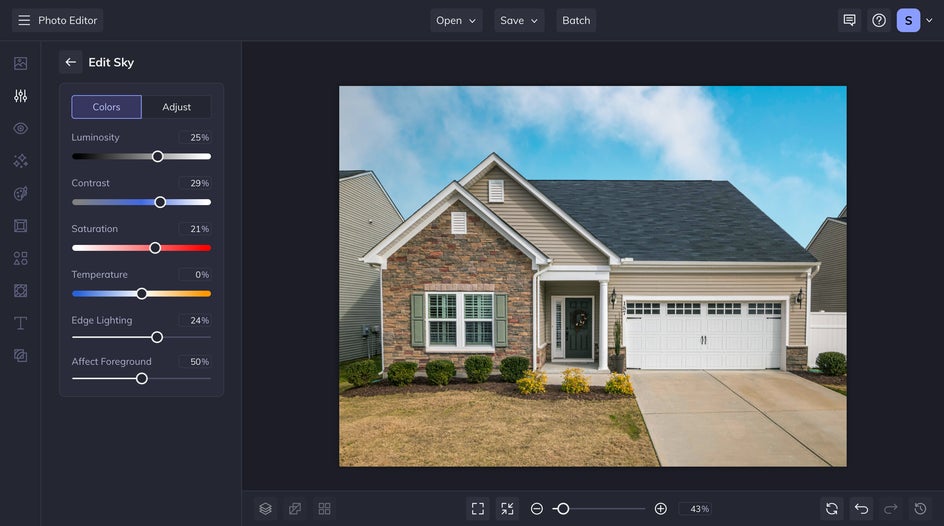This screenshot has height=526, width=944.
Task: Open the Save dropdown menu
Action: click(x=519, y=20)
